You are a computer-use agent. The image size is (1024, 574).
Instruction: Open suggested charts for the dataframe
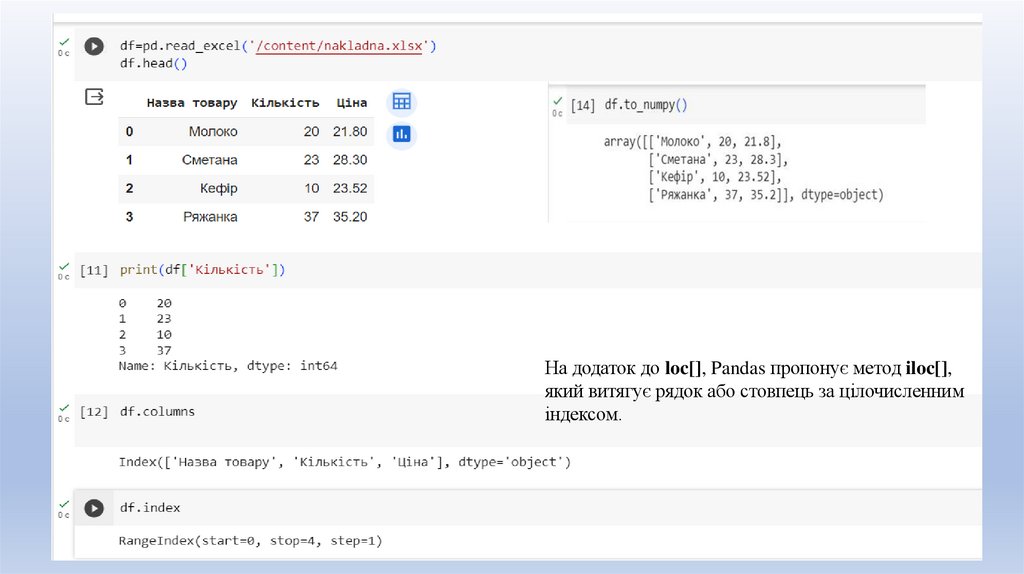tap(402, 133)
